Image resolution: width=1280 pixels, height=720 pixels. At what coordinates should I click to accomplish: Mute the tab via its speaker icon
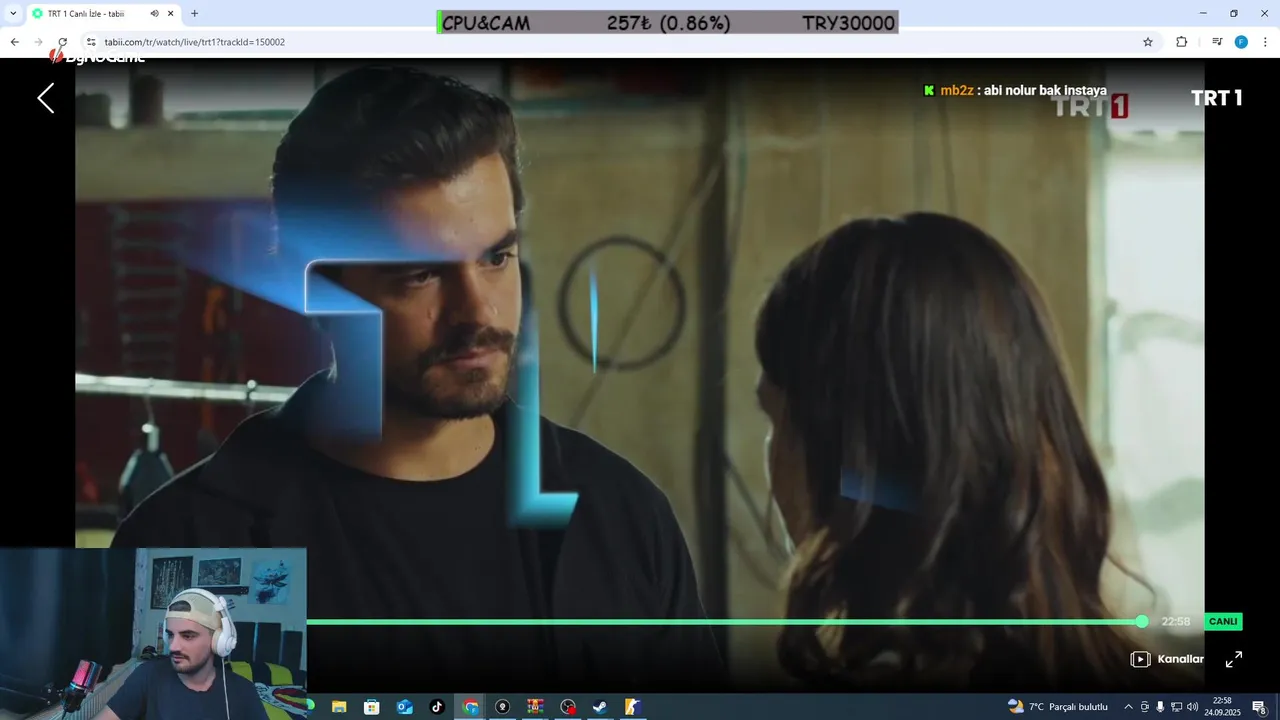[154, 14]
